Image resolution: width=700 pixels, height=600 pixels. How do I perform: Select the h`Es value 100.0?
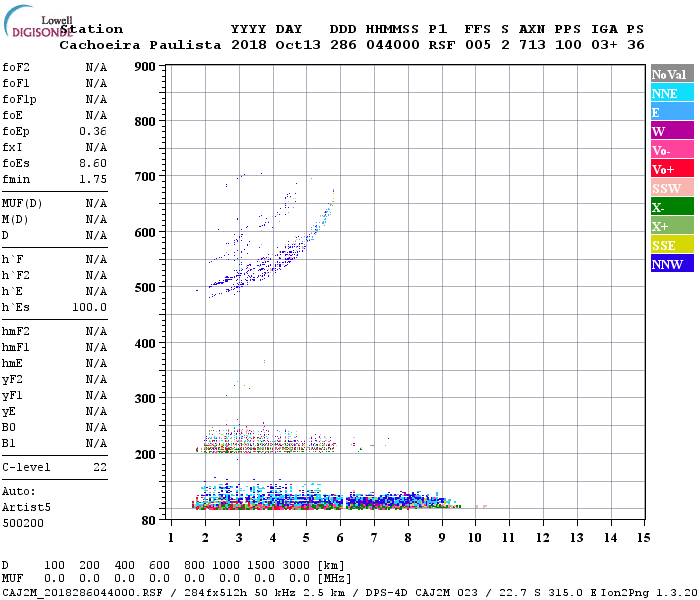(89, 307)
